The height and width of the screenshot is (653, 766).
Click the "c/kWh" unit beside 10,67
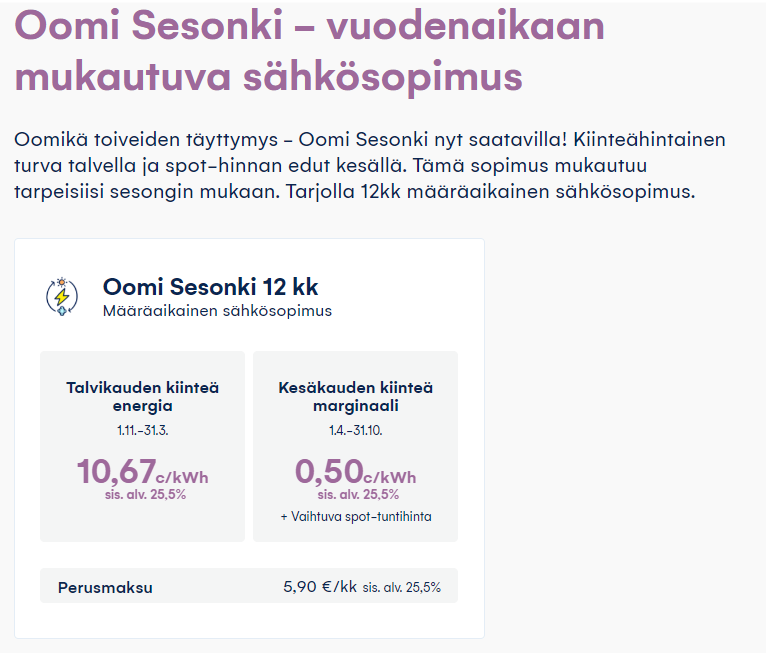click(182, 477)
